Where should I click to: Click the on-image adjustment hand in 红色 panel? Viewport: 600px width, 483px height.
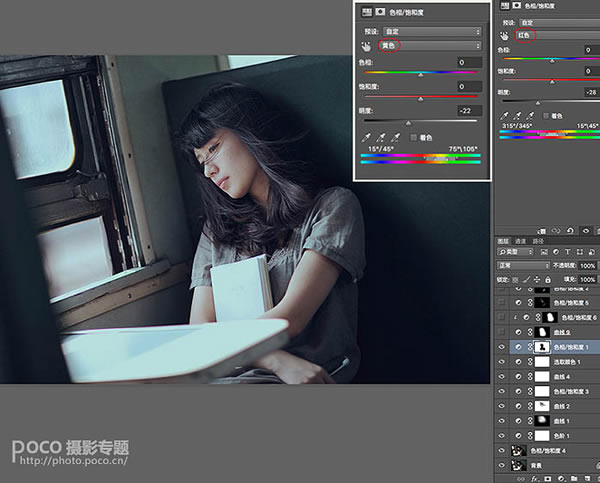(x=504, y=36)
